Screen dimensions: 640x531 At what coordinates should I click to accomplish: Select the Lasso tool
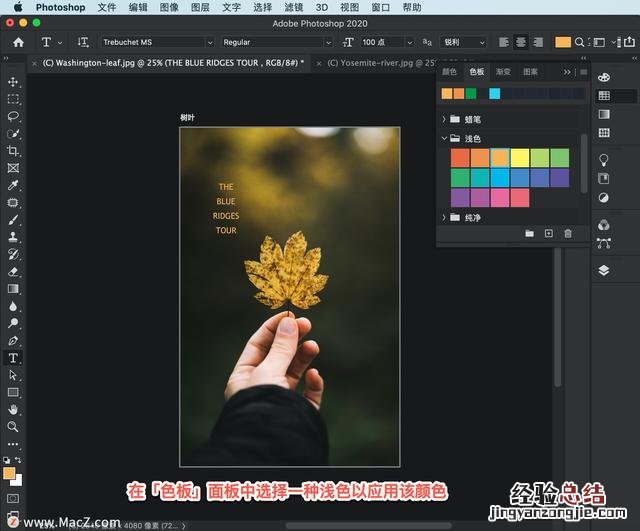click(x=13, y=116)
